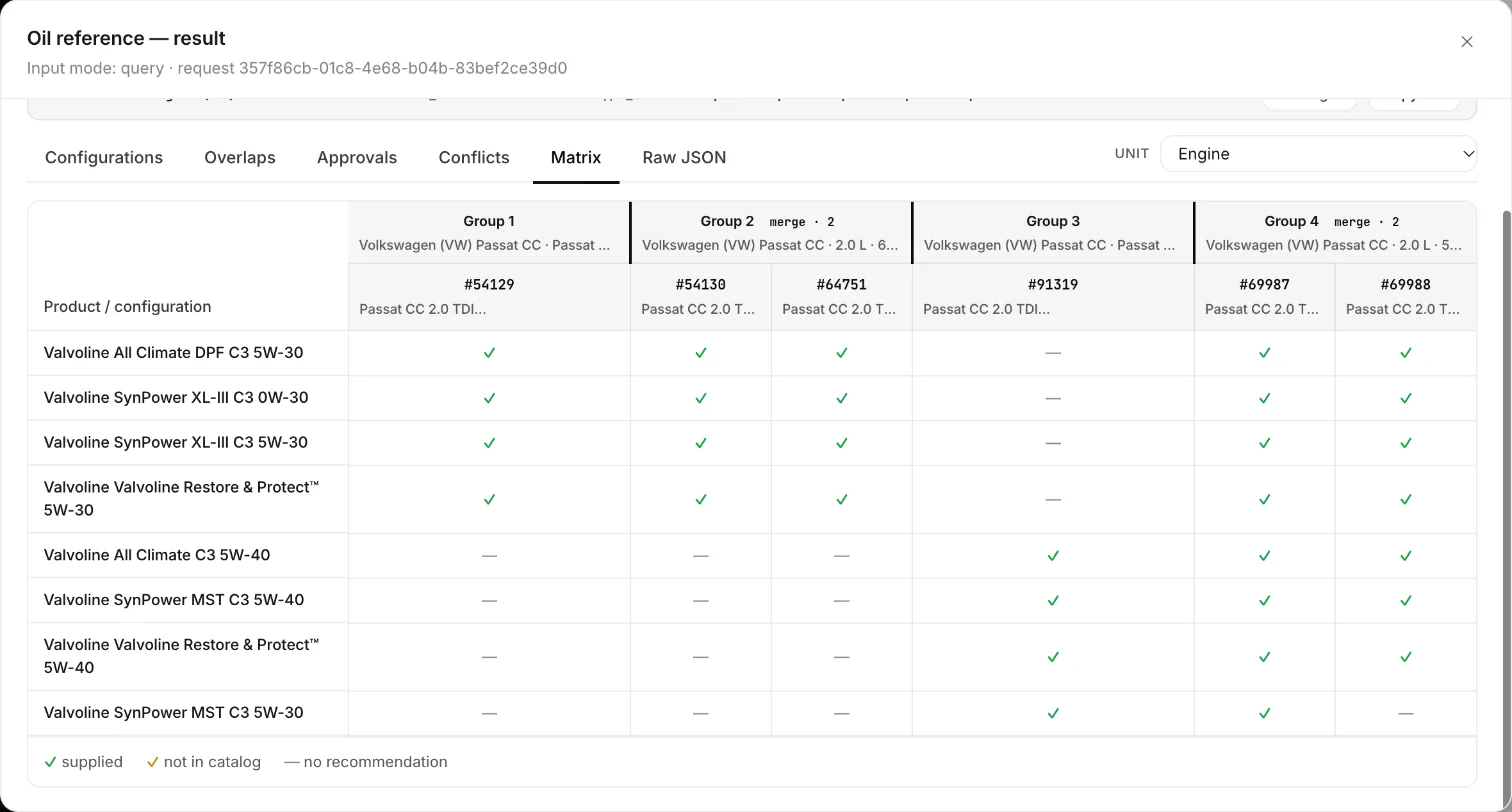The image size is (1512, 812).
Task: Click the check for All Climate DPF under #54129
Action: pos(489,353)
